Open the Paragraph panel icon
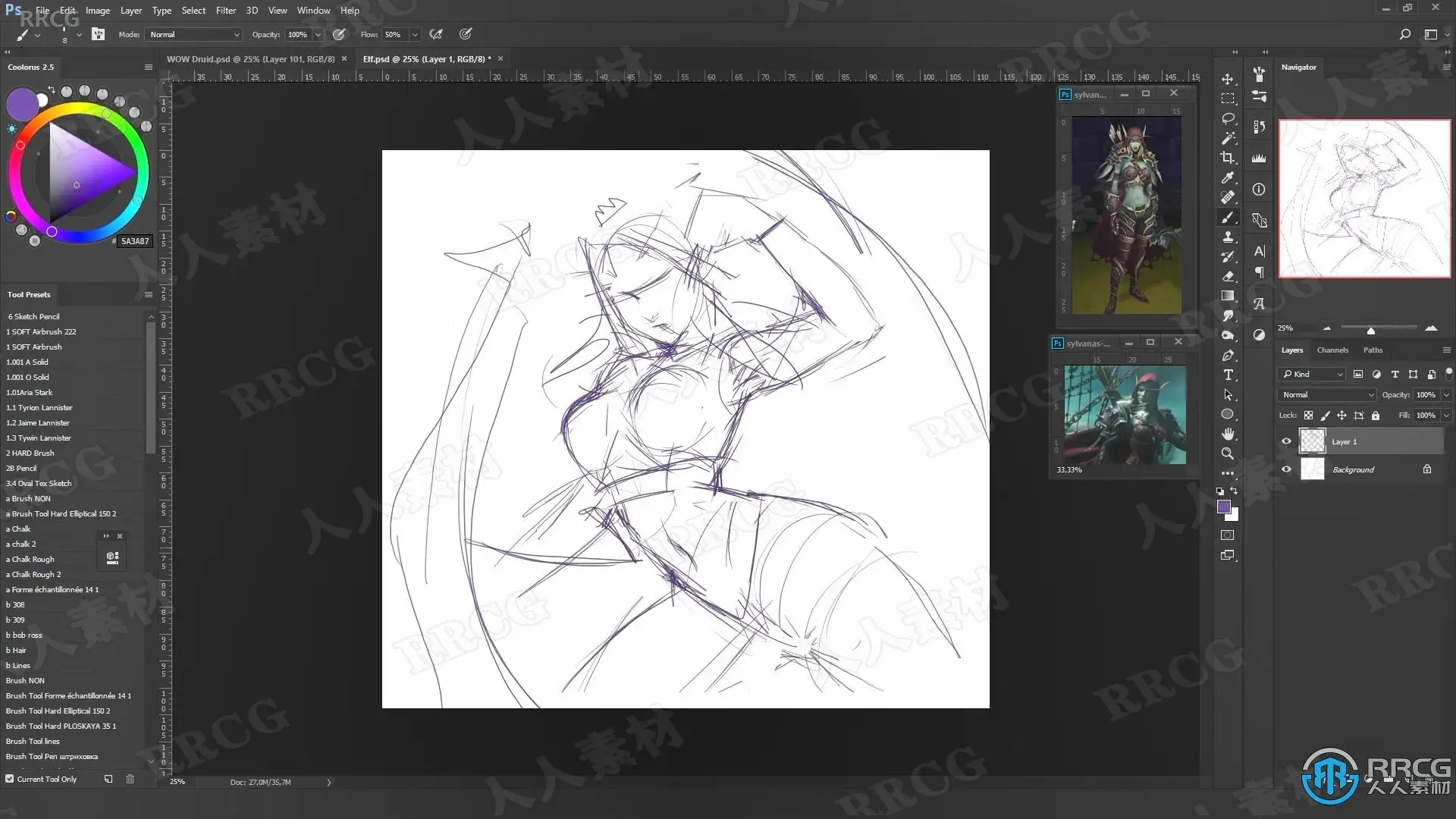 click(1259, 272)
